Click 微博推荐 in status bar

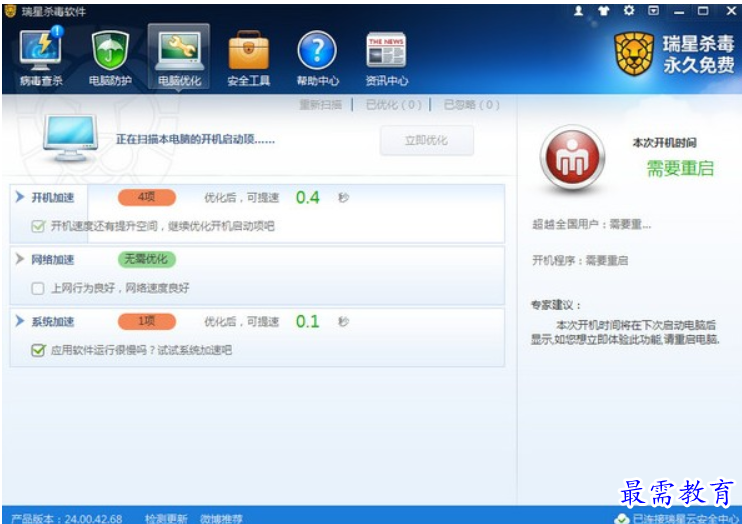coord(221,519)
